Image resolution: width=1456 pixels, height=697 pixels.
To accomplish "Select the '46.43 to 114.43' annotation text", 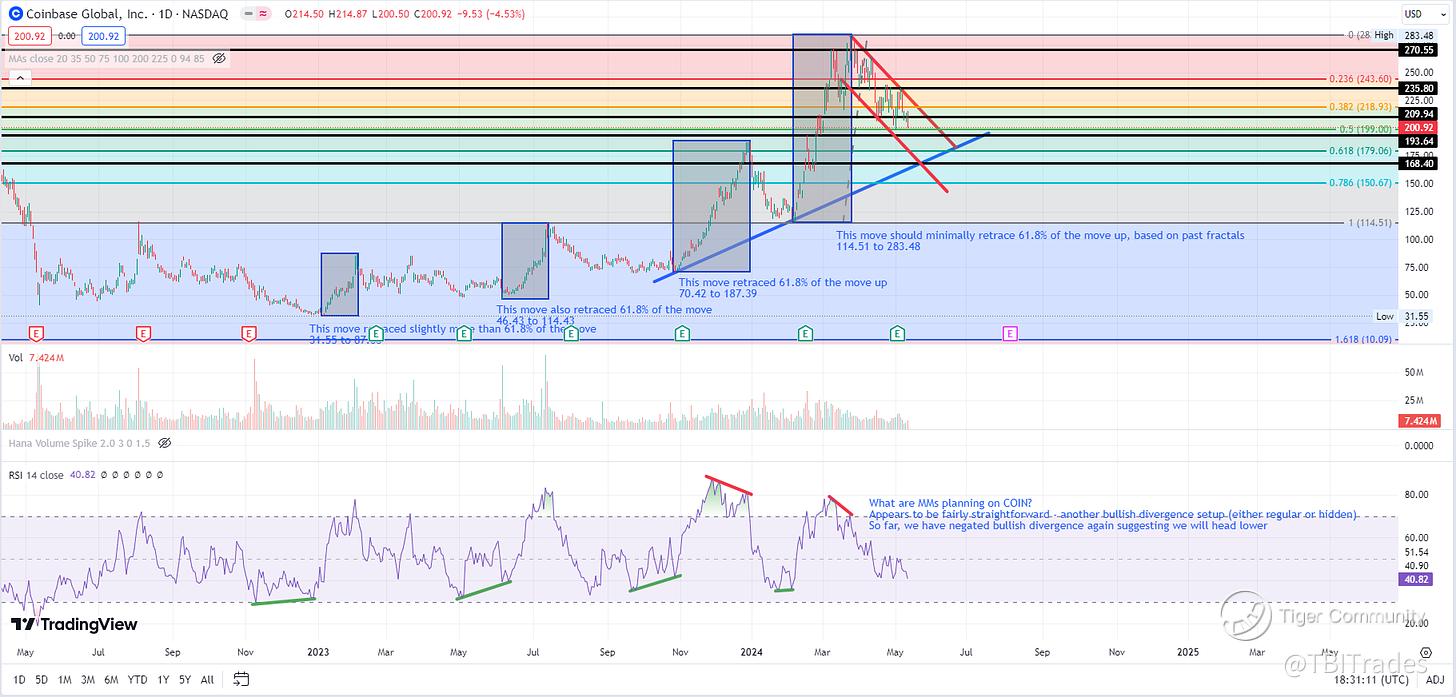I will 537,320.
